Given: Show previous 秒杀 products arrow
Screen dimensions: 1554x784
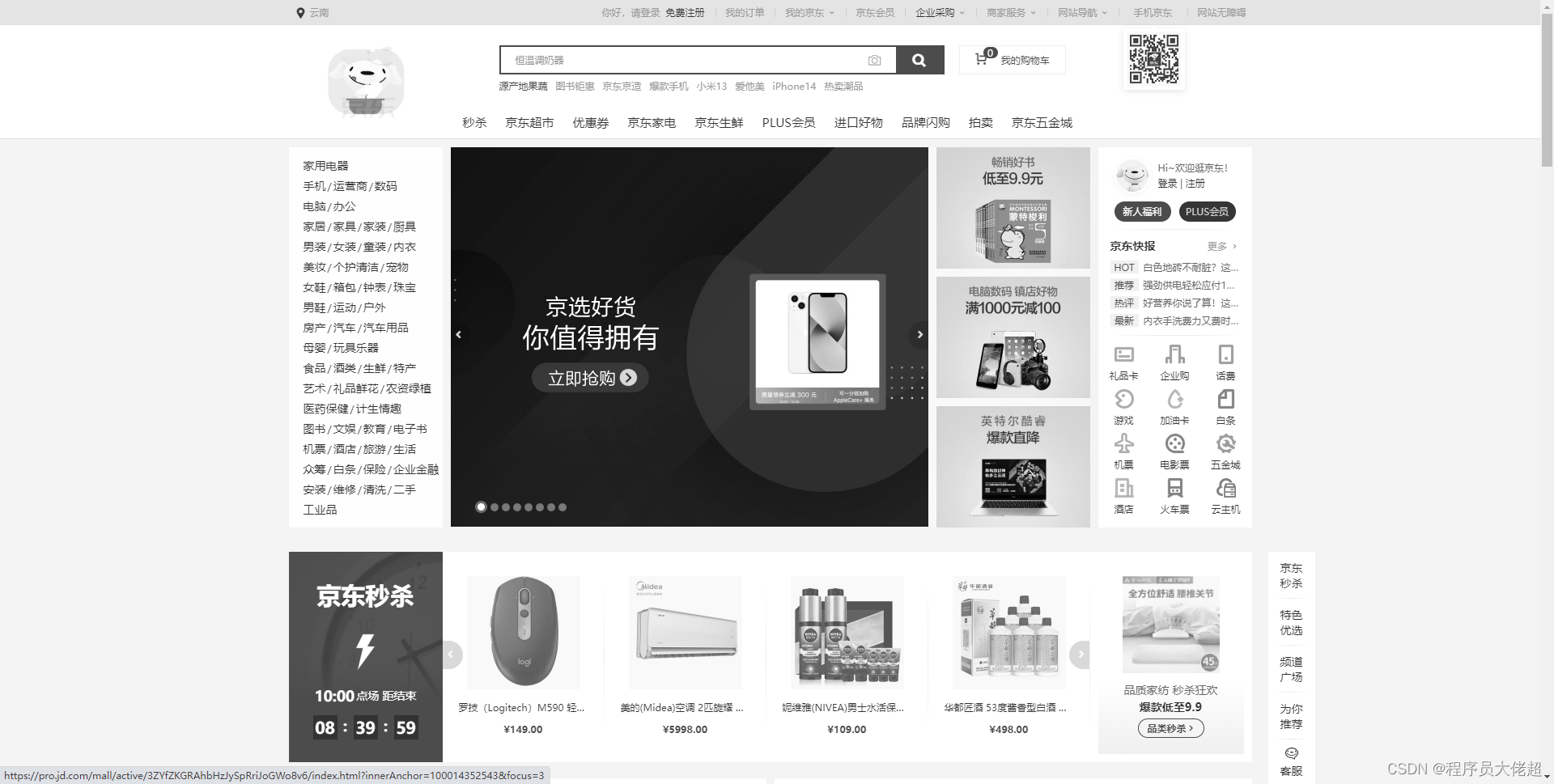Looking at the screenshot, I should (451, 654).
